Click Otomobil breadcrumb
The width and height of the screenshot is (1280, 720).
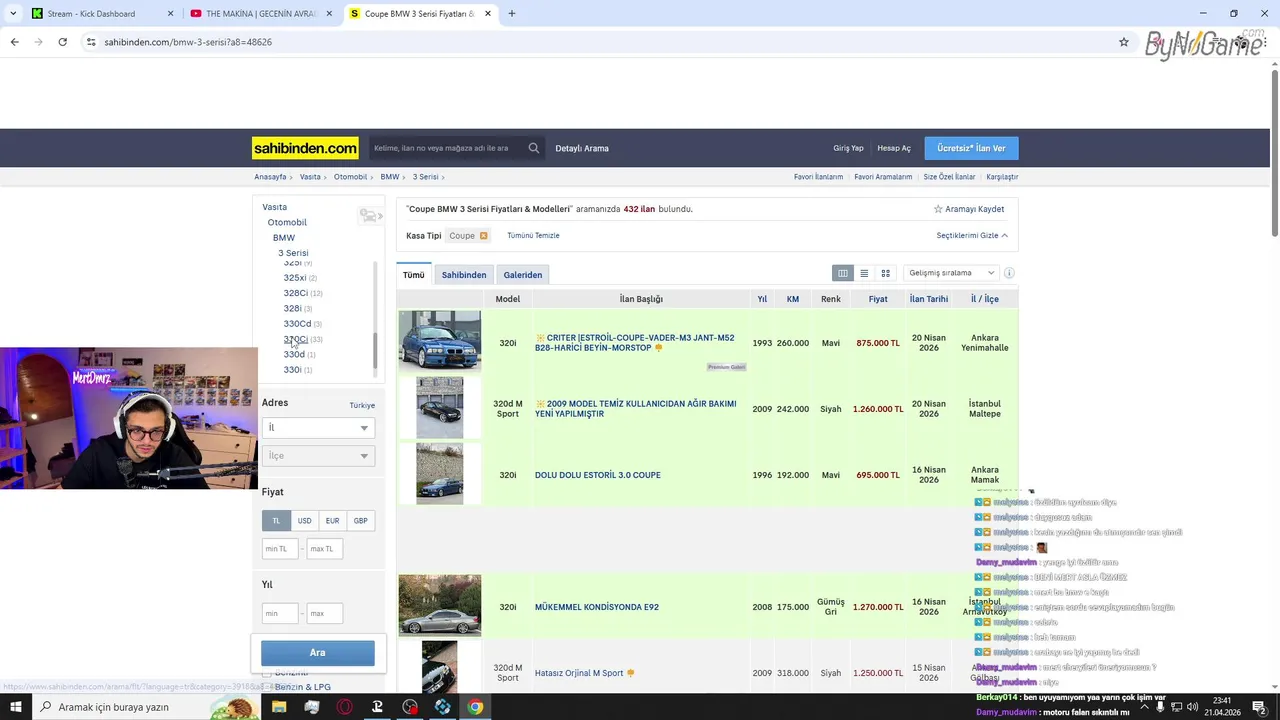tap(350, 177)
